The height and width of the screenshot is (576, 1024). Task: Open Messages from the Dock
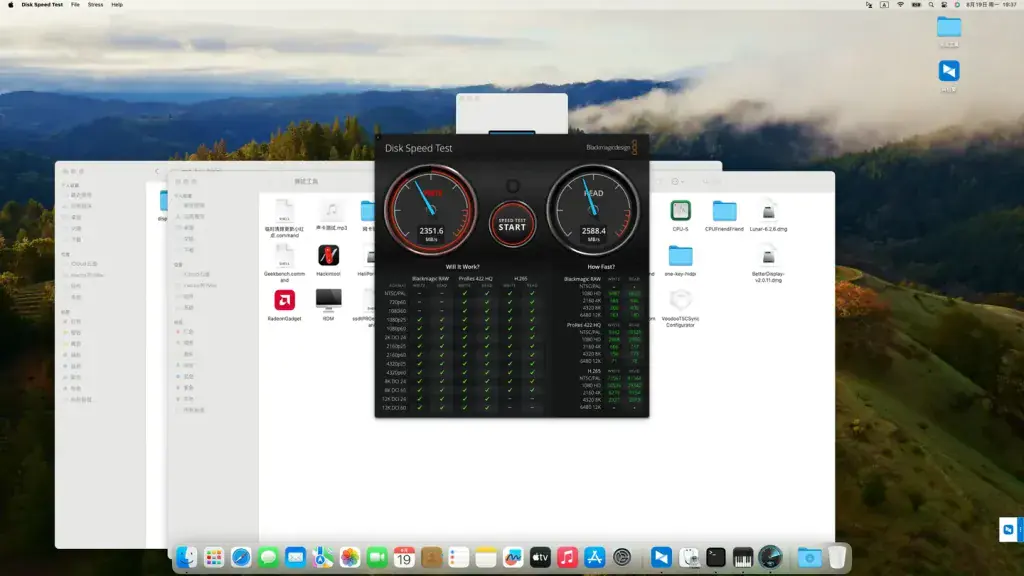[268, 557]
